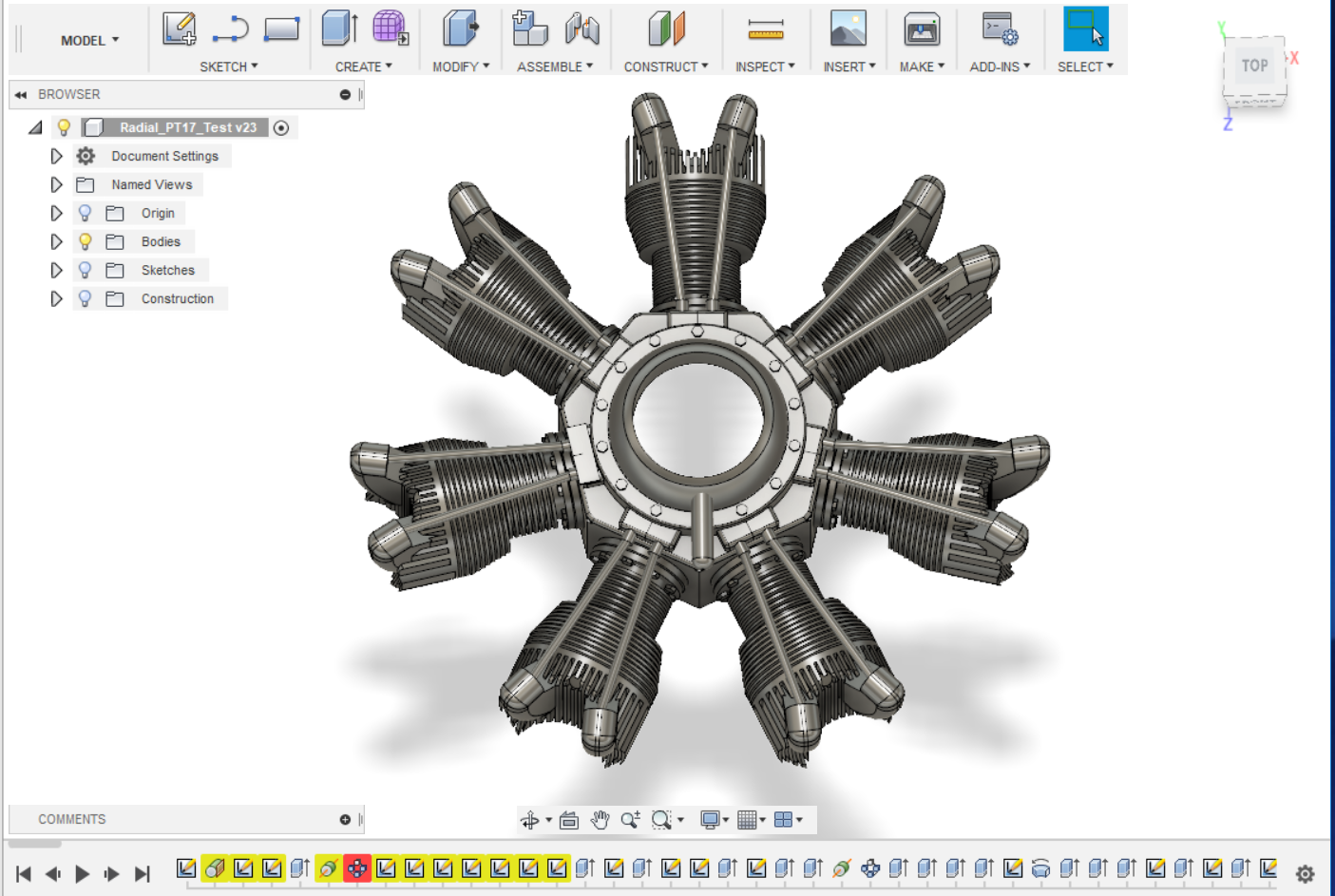Activate the root component radio button
The image size is (1335, 896).
click(x=281, y=127)
